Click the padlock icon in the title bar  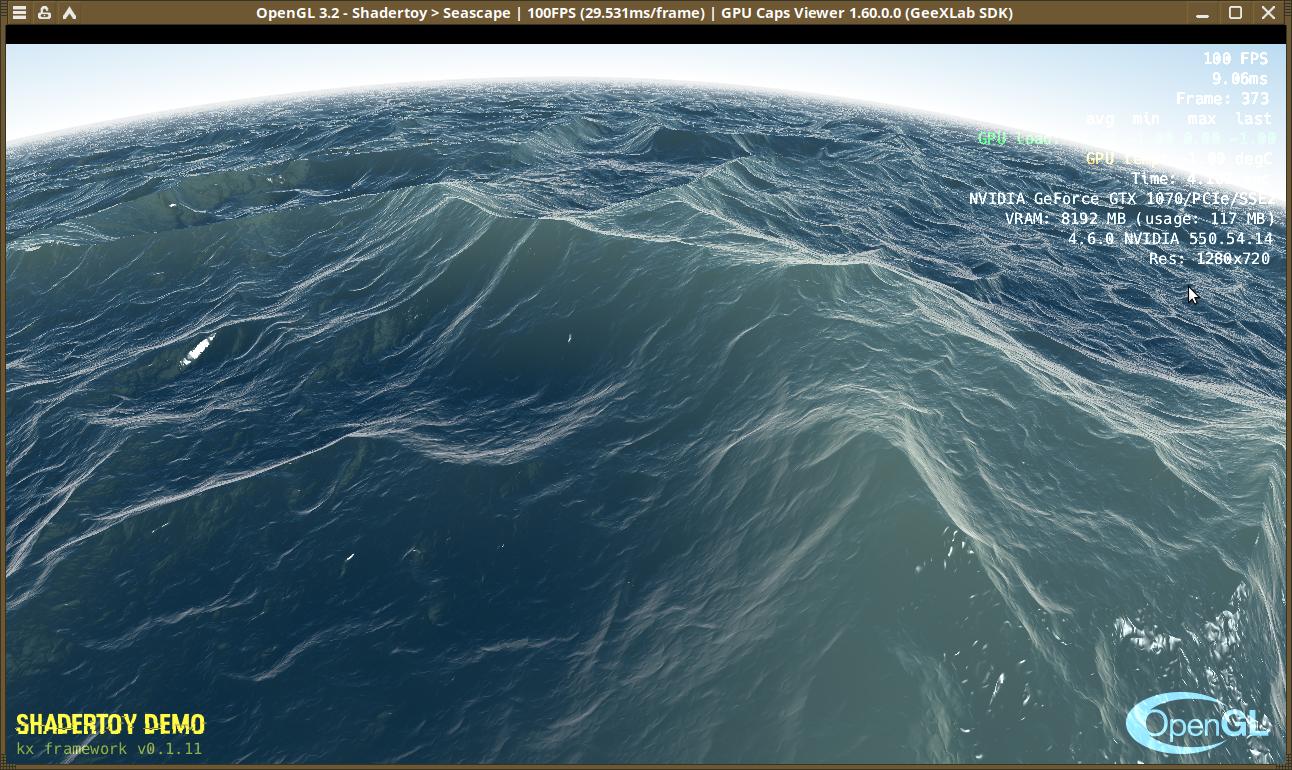click(x=44, y=13)
